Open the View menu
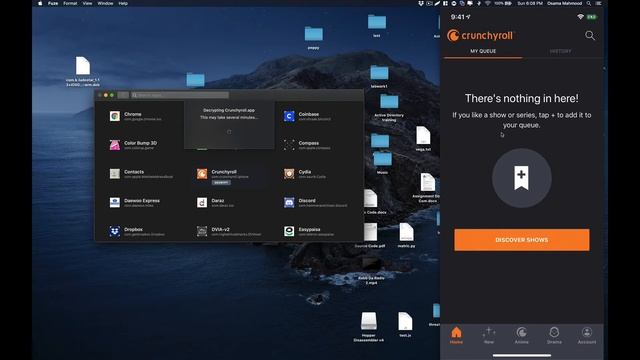 (x=87, y=3)
